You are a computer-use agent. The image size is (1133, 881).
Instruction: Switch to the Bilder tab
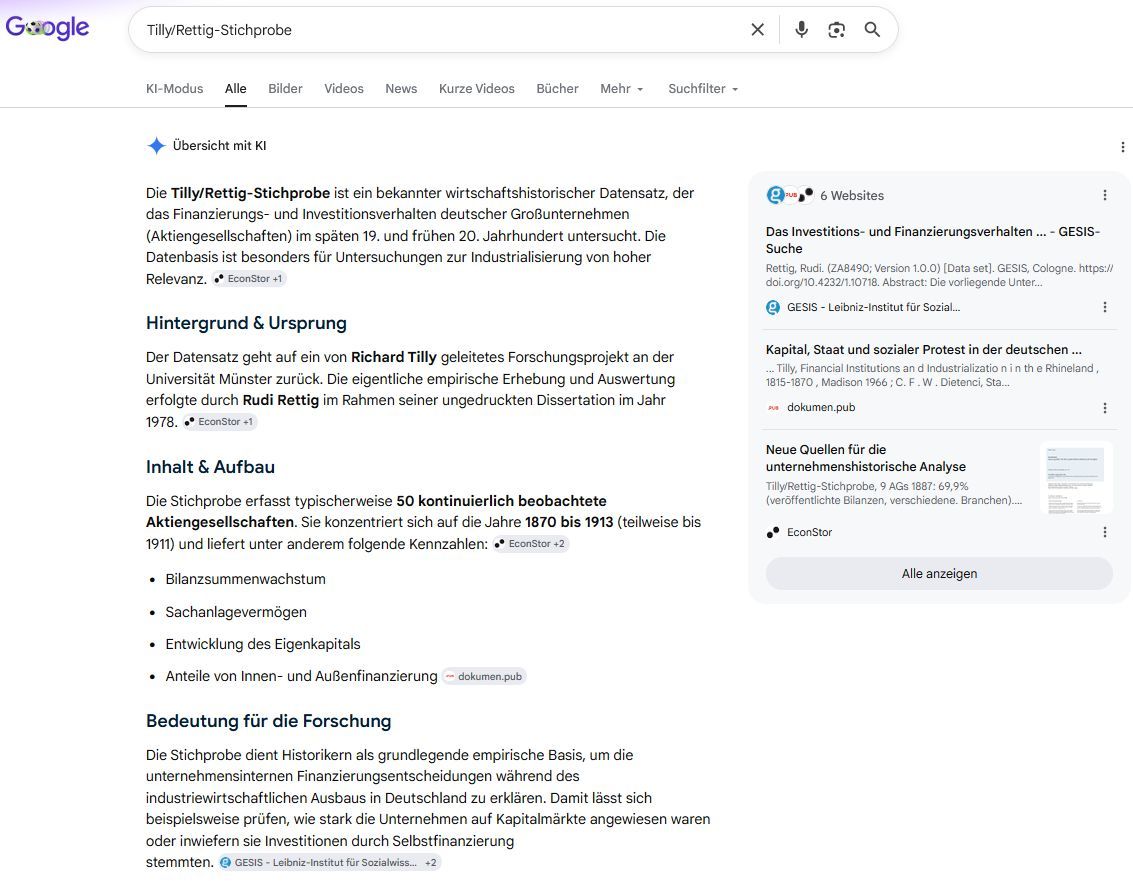tap(285, 89)
